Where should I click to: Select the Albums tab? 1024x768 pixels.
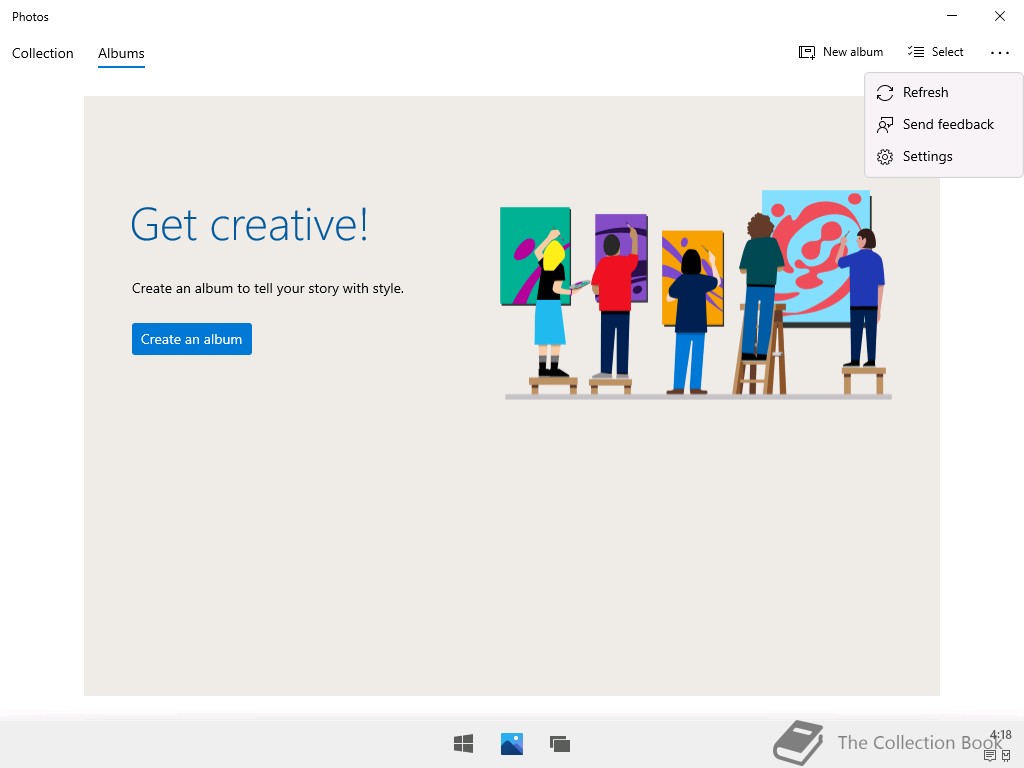[x=121, y=53]
